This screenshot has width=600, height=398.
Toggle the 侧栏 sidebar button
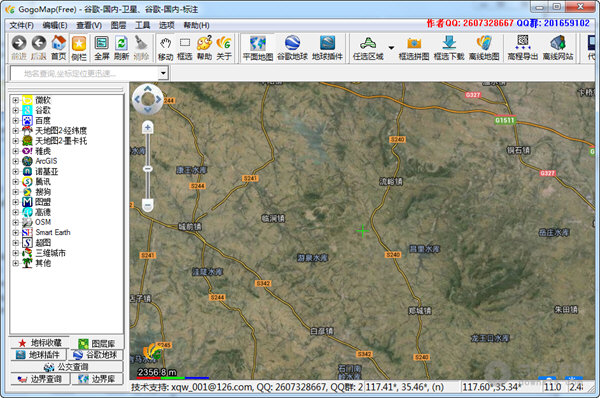point(79,47)
